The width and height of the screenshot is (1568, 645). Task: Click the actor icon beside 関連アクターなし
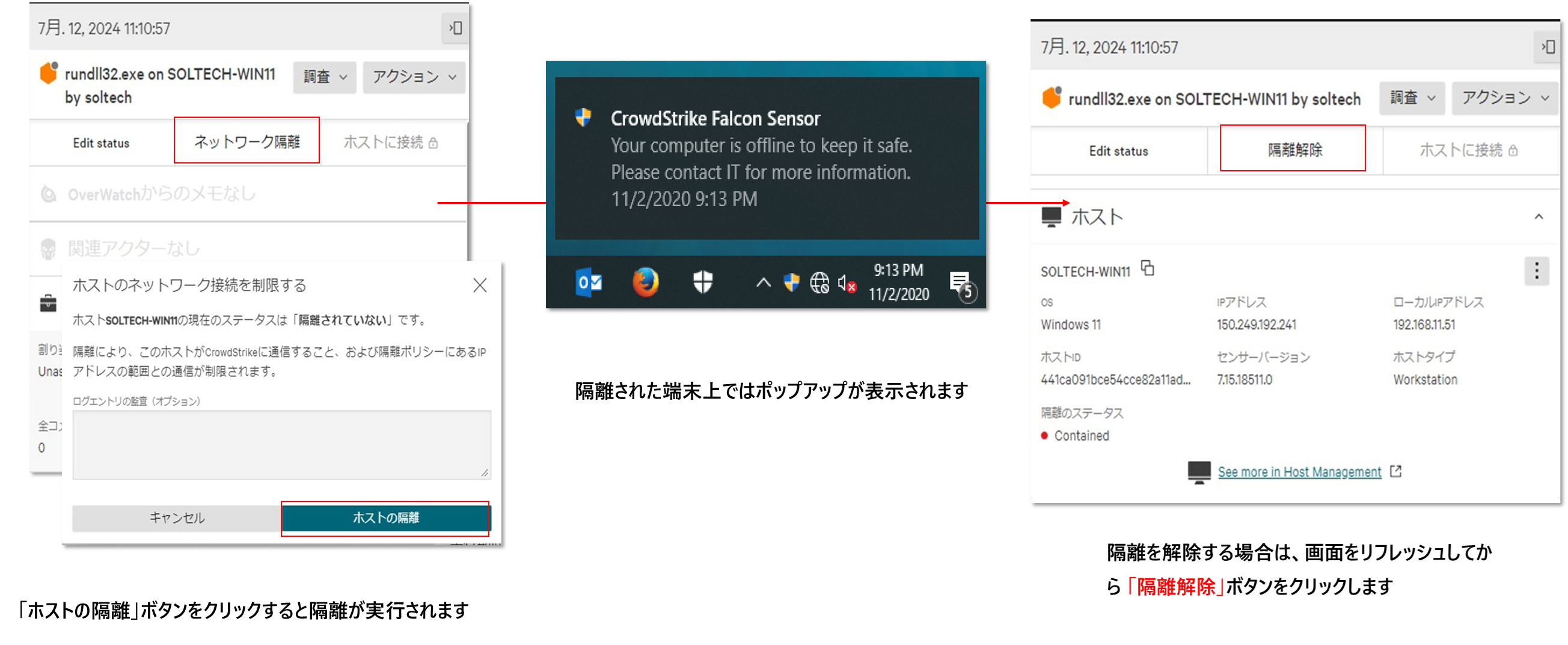[48, 249]
